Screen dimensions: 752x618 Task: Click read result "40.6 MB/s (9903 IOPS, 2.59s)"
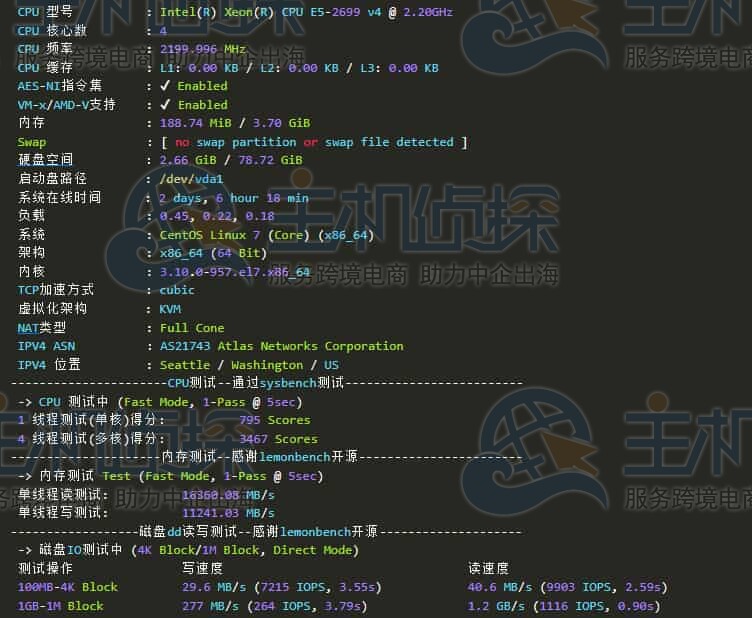point(567,587)
